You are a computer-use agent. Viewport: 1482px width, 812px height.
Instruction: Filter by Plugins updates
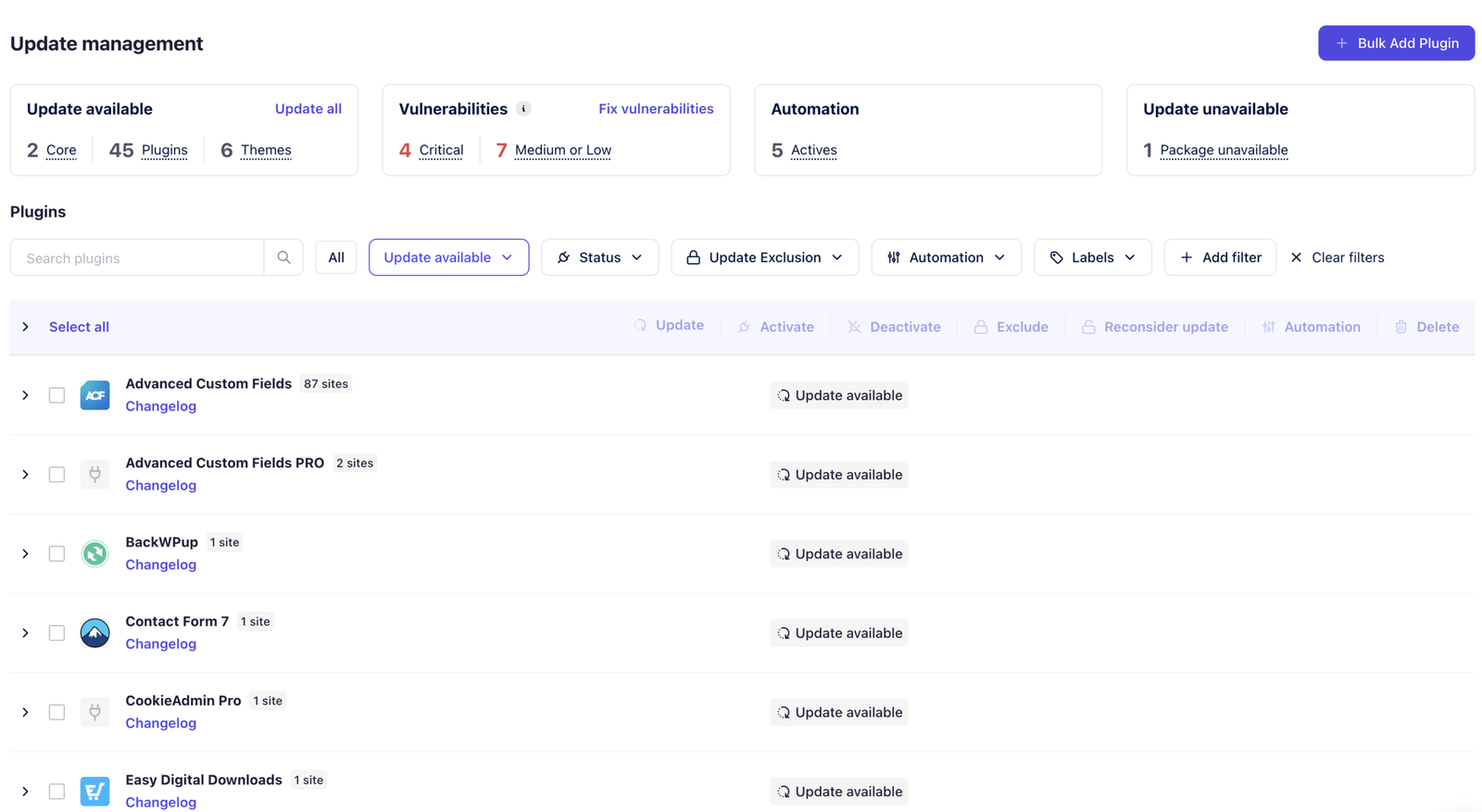(164, 150)
